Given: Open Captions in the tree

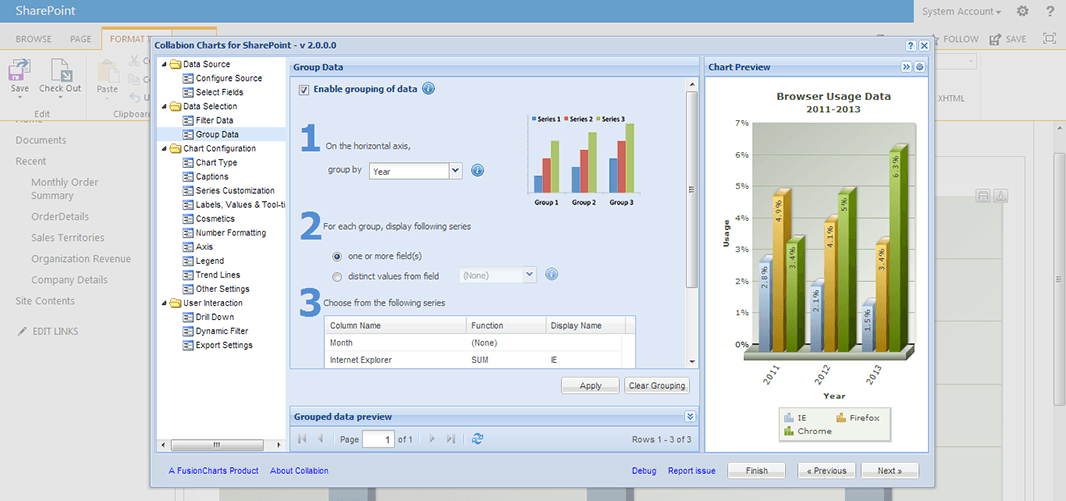Looking at the screenshot, I should tap(212, 177).
